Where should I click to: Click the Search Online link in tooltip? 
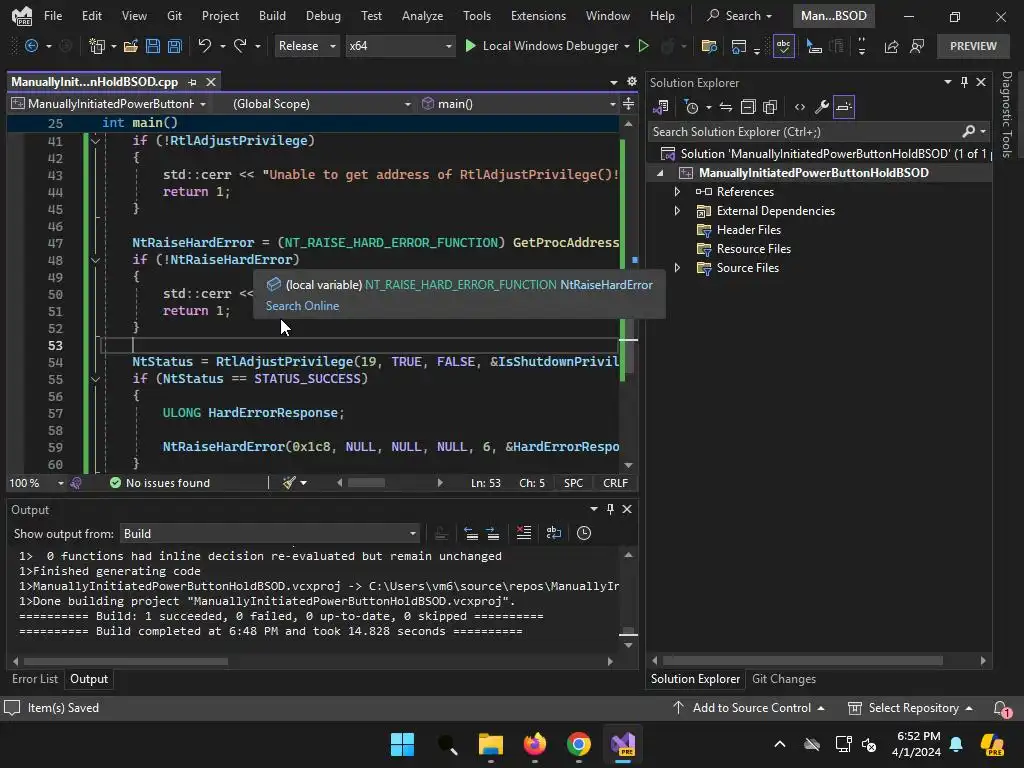point(302,306)
